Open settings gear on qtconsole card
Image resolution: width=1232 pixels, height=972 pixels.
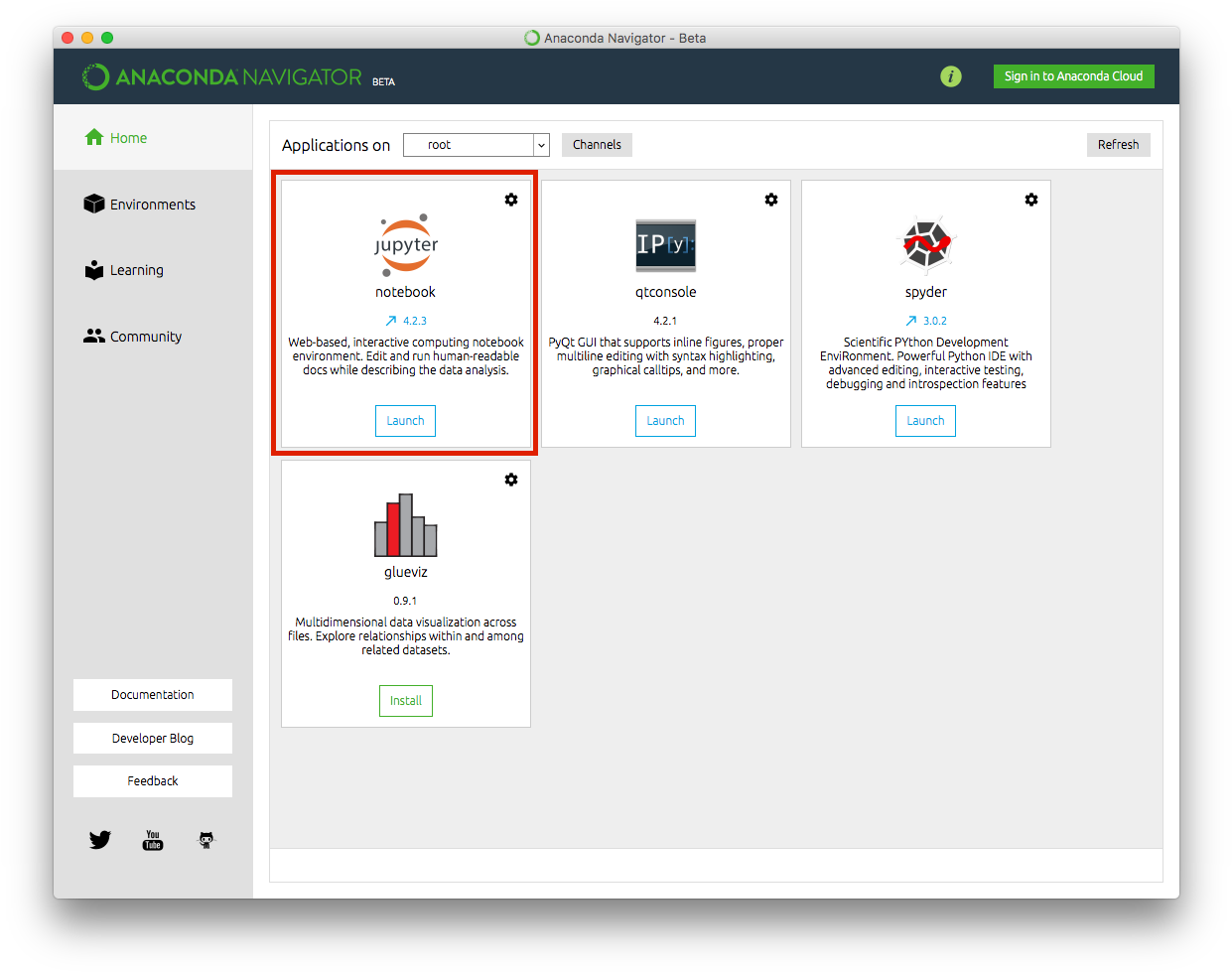click(x=771, y=200)
